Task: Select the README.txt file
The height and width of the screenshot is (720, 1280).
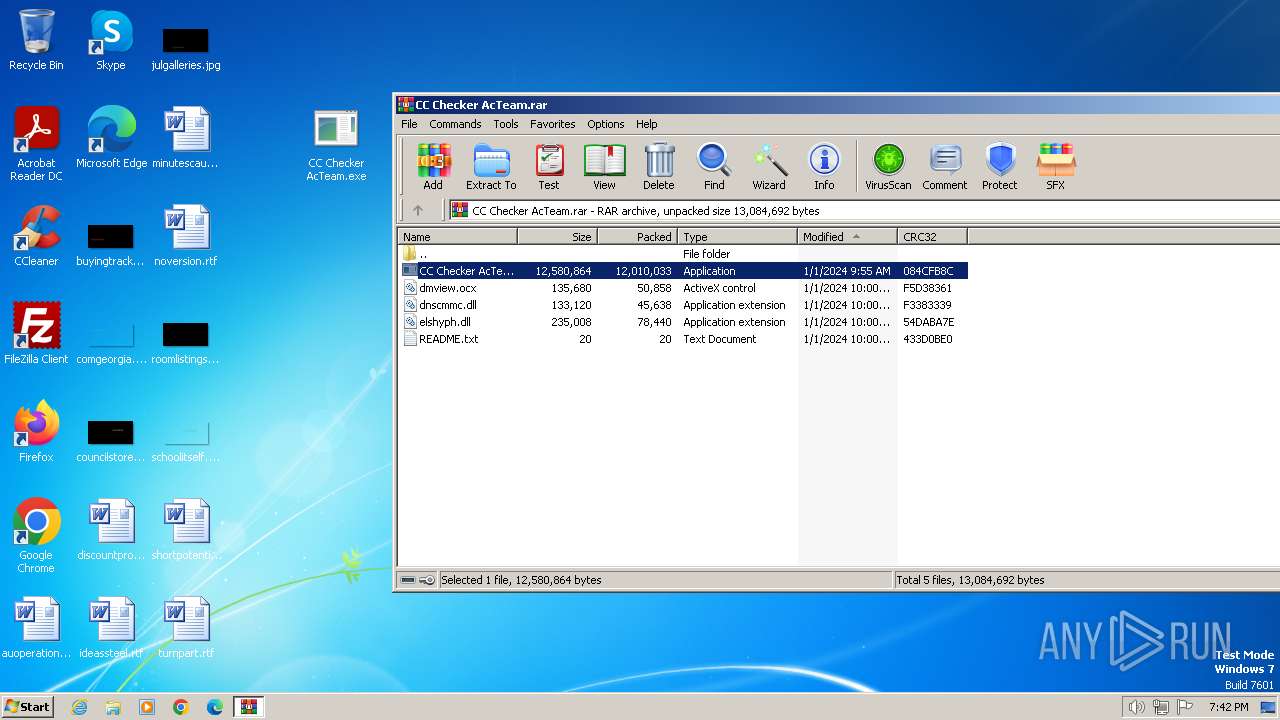Action: (683, 339)
